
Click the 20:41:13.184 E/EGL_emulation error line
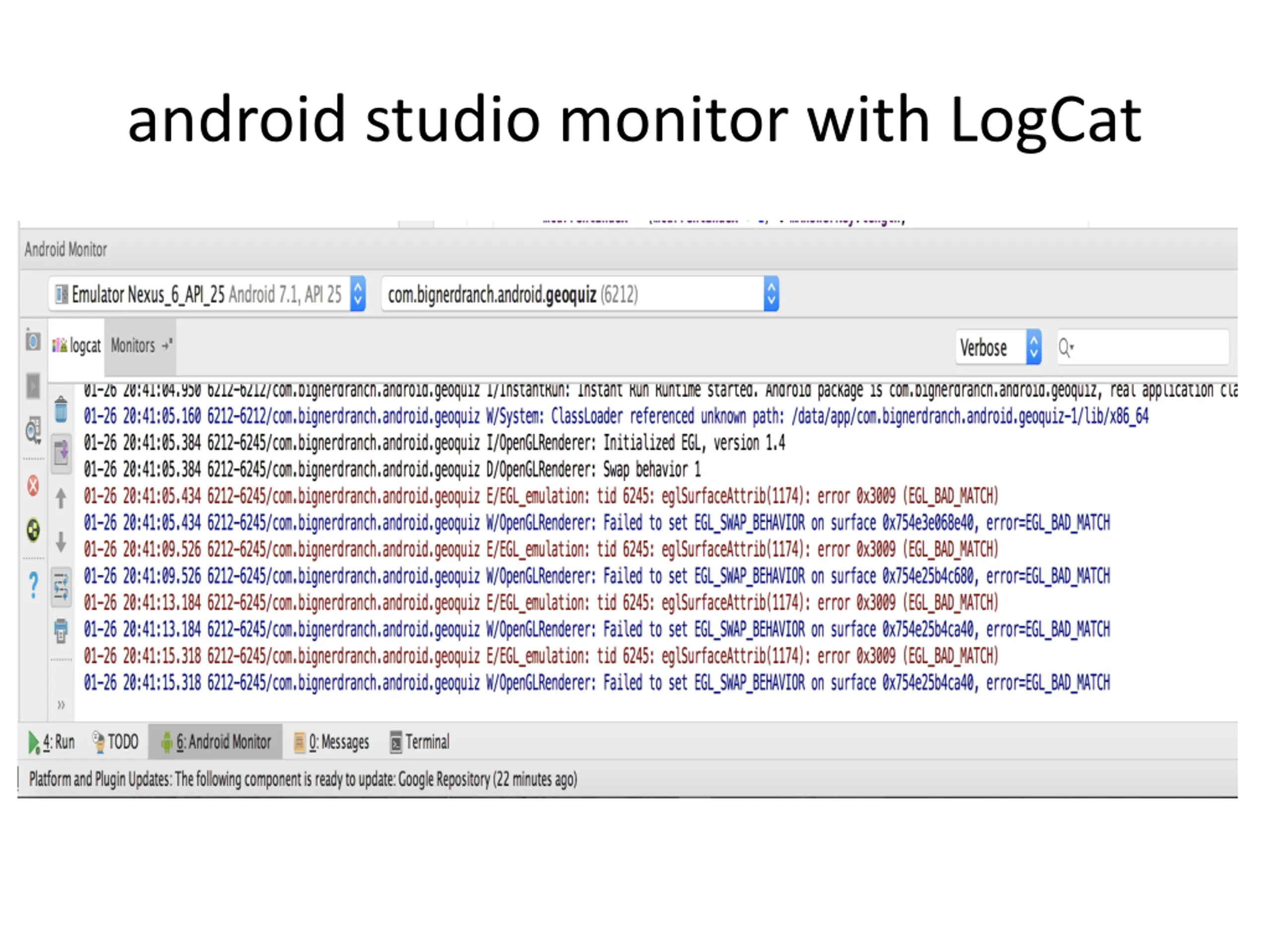(541, 602)
